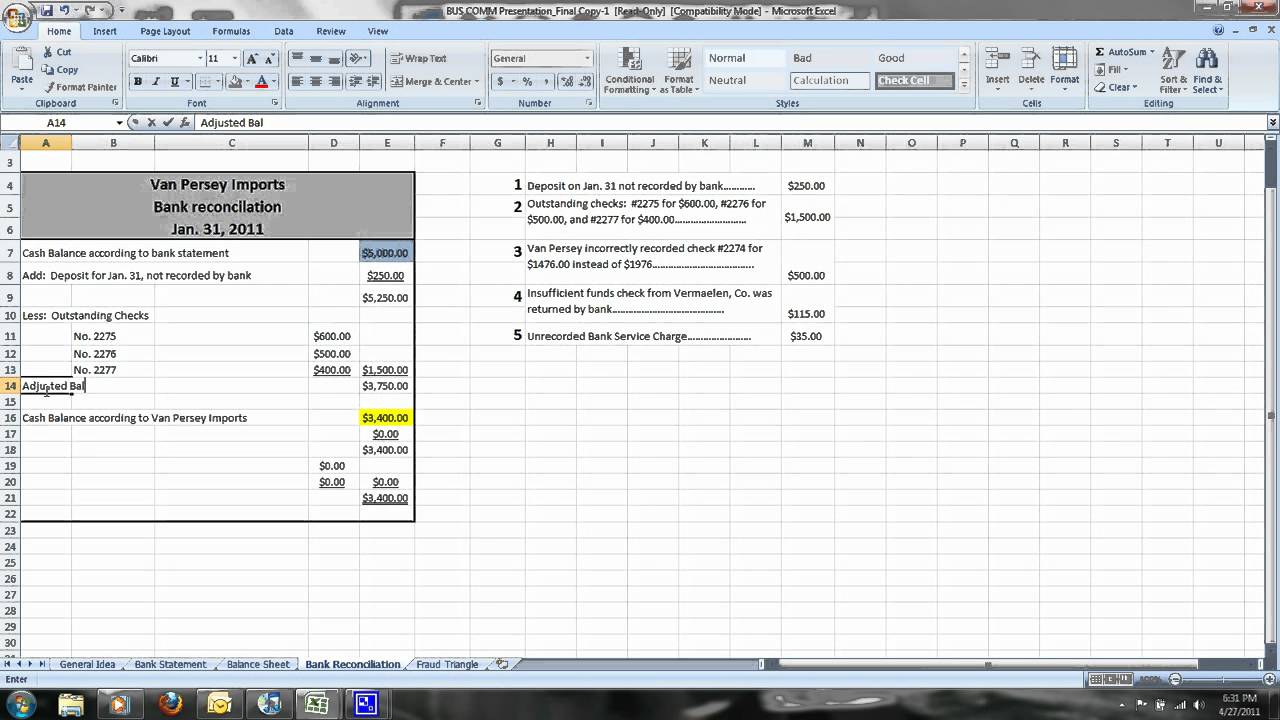Toggle Italic formatting

tap(156, 82)
